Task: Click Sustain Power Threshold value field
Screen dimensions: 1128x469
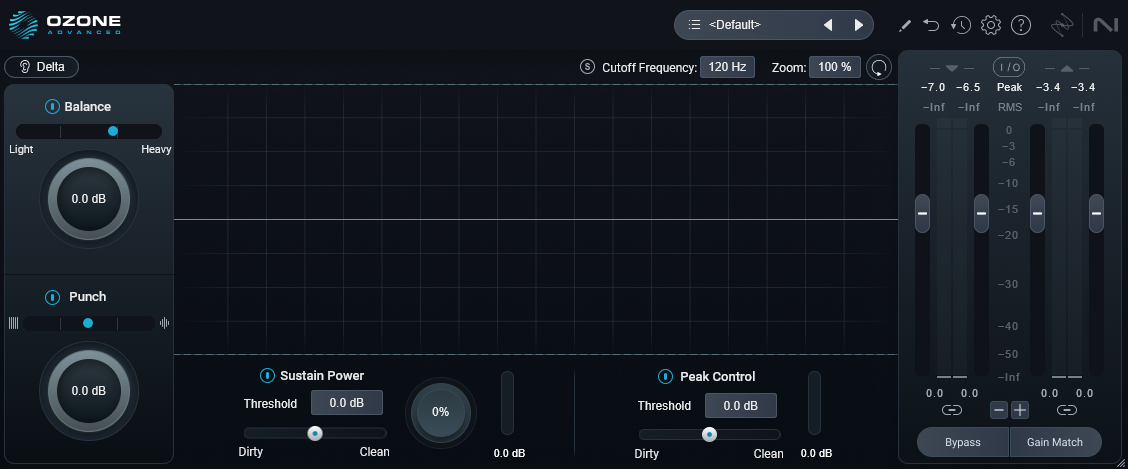Action: (347, 403)
